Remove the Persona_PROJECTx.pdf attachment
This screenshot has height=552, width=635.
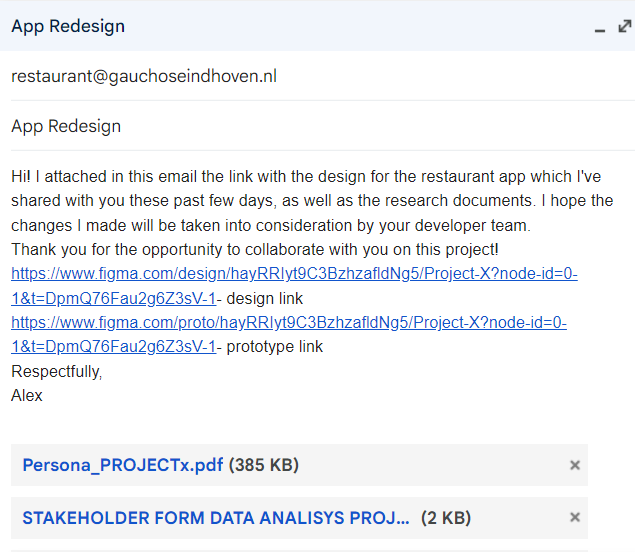[575, 465]
